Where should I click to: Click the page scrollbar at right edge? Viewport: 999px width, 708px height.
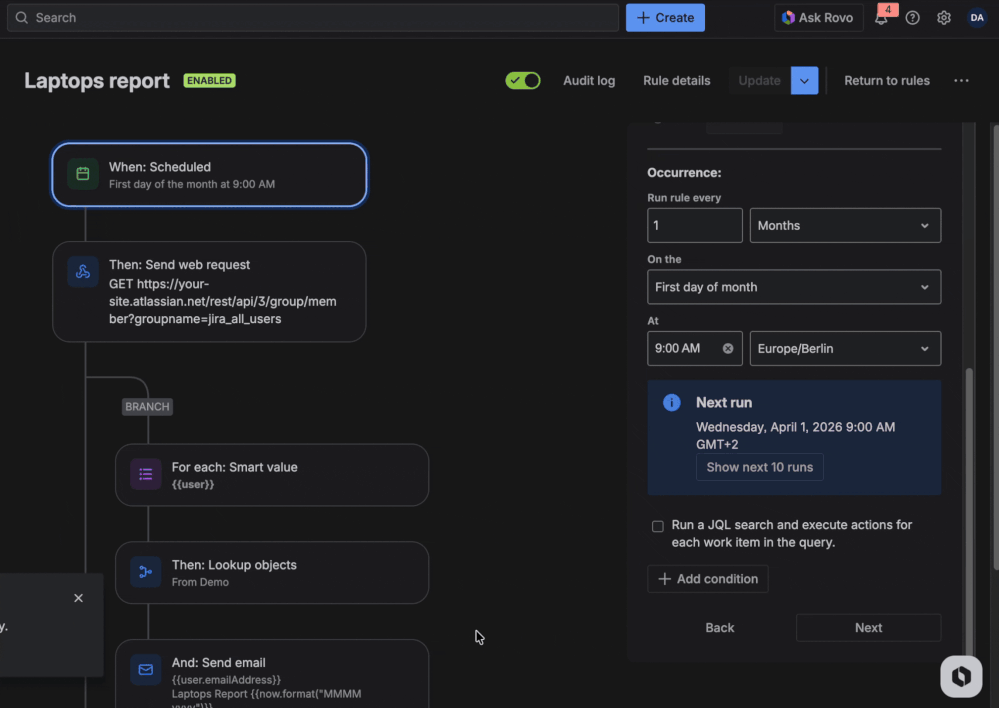tap(995, 347)
